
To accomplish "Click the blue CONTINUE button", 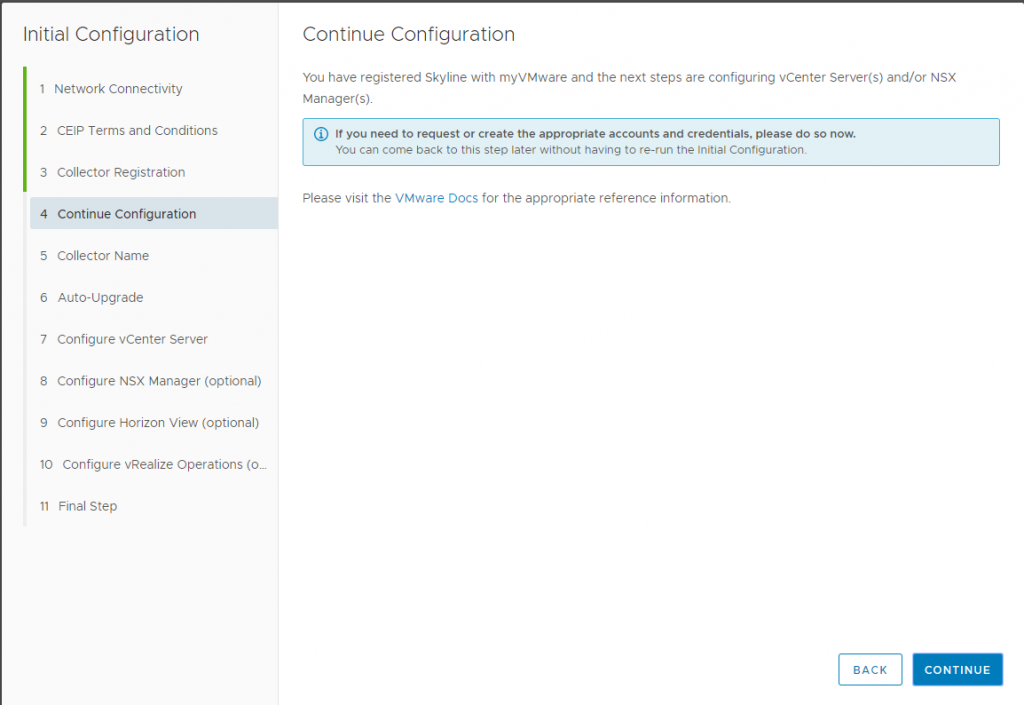I will click(957, 670).
